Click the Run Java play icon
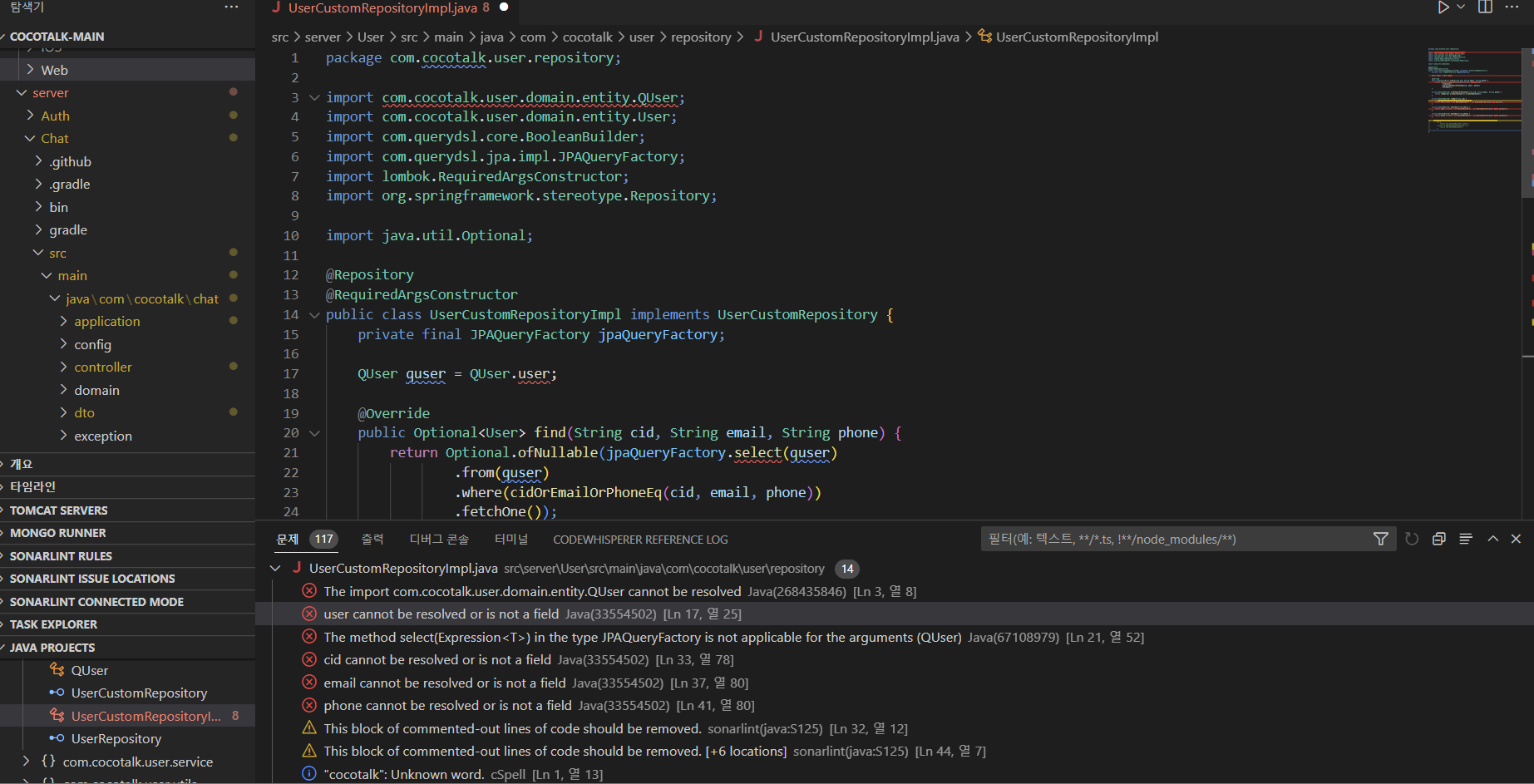1534x784 pixels. tap(1443, 7)
